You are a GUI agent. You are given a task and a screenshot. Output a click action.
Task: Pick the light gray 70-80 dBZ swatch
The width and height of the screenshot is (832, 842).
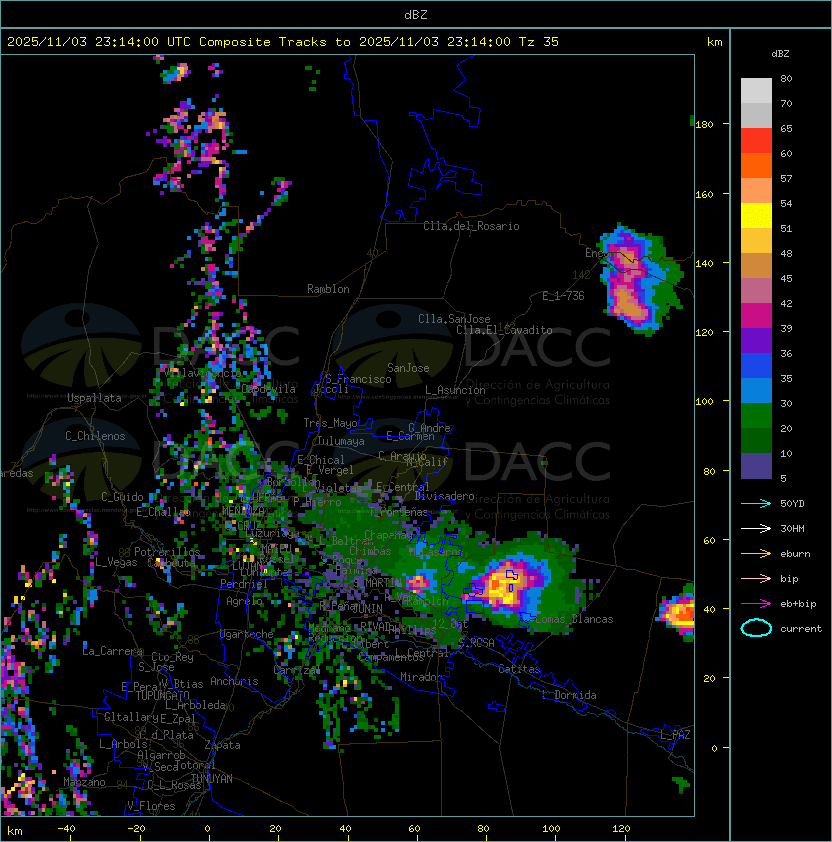click(x=756, y=91)
